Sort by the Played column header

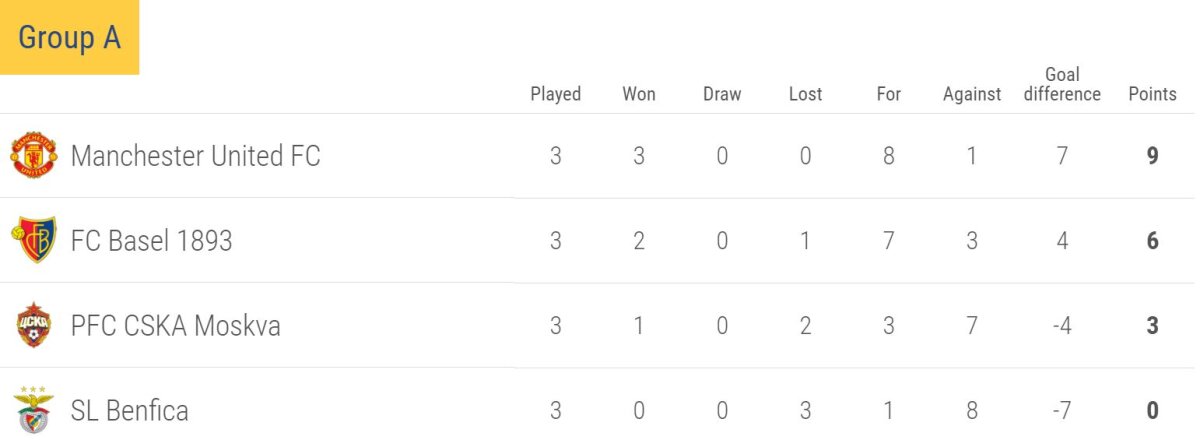click(555, 94)
